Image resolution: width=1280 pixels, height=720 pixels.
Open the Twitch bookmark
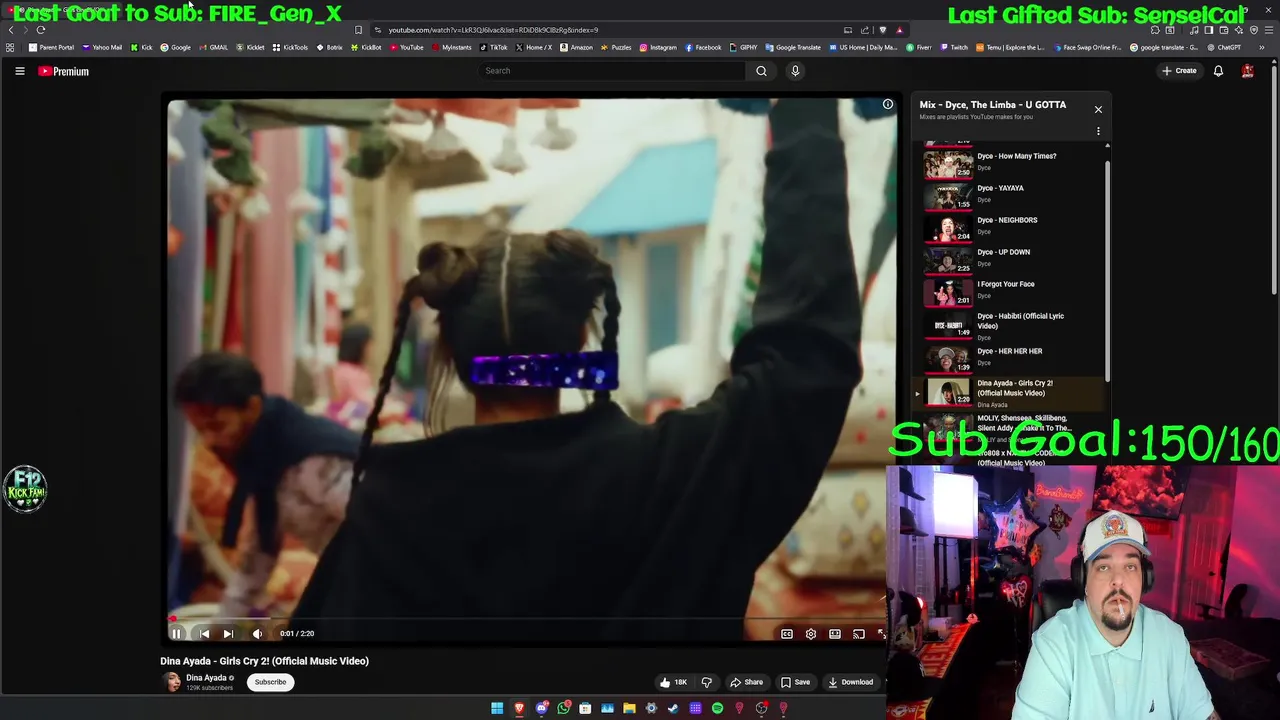click(954, 47)
